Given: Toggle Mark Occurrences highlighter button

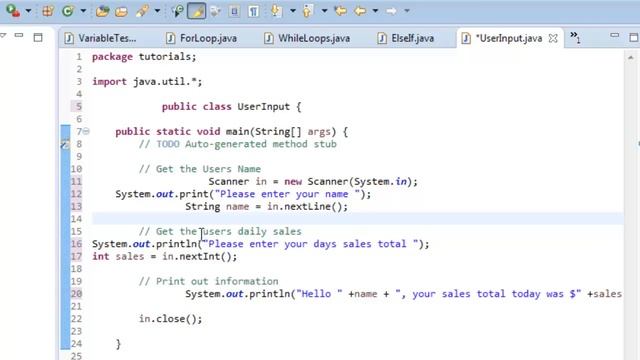Looking at the screenshot, I should tap(196, 11).
